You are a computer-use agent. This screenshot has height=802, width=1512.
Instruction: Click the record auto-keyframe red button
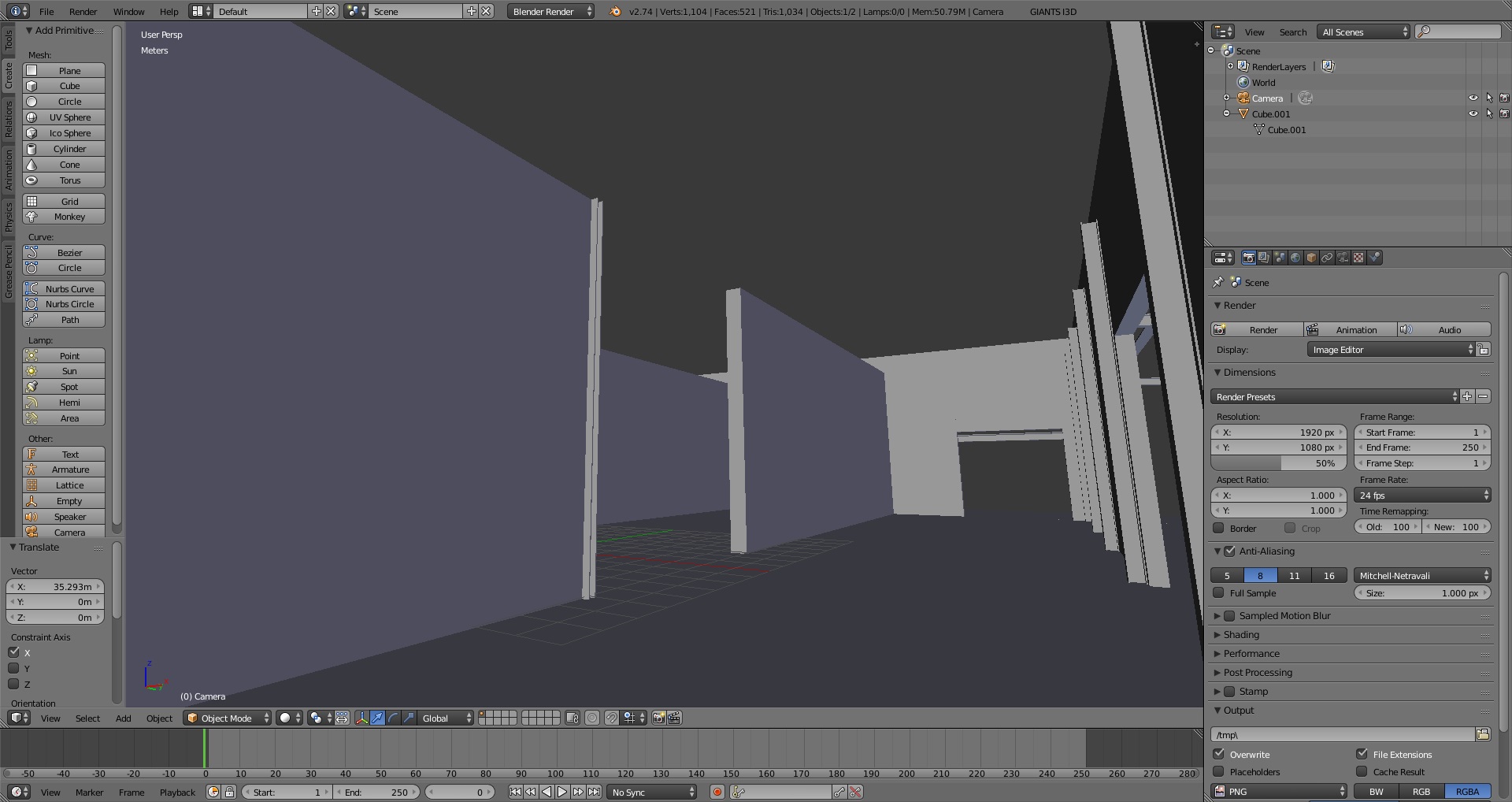point(717,792)
